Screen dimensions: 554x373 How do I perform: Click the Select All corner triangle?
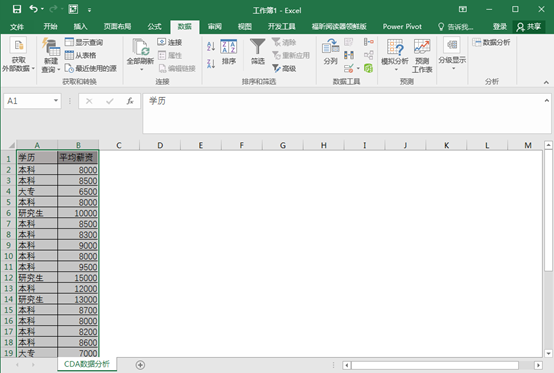pos(11,145)
